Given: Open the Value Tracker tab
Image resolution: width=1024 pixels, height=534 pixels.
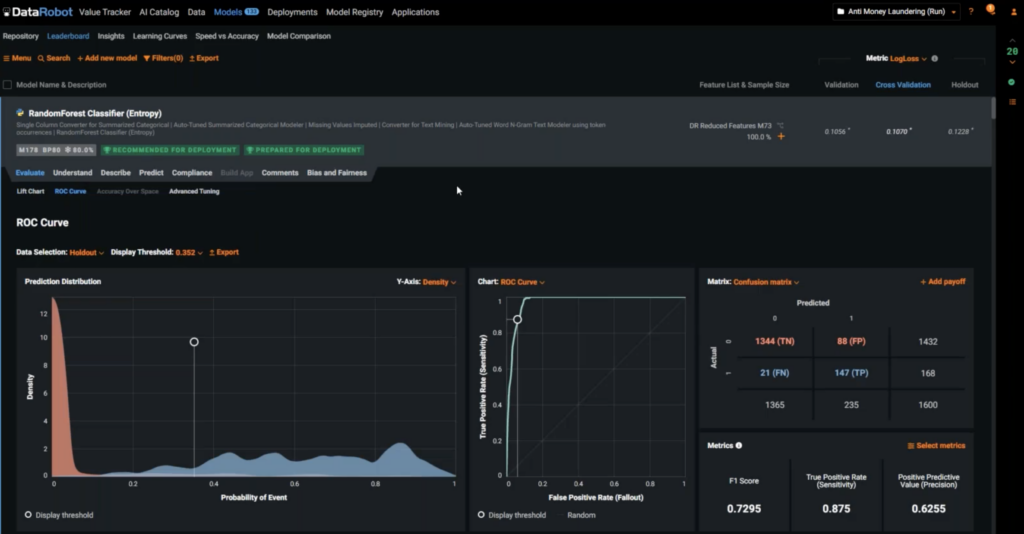Looking at the screenshot, I should pos(104,12).
